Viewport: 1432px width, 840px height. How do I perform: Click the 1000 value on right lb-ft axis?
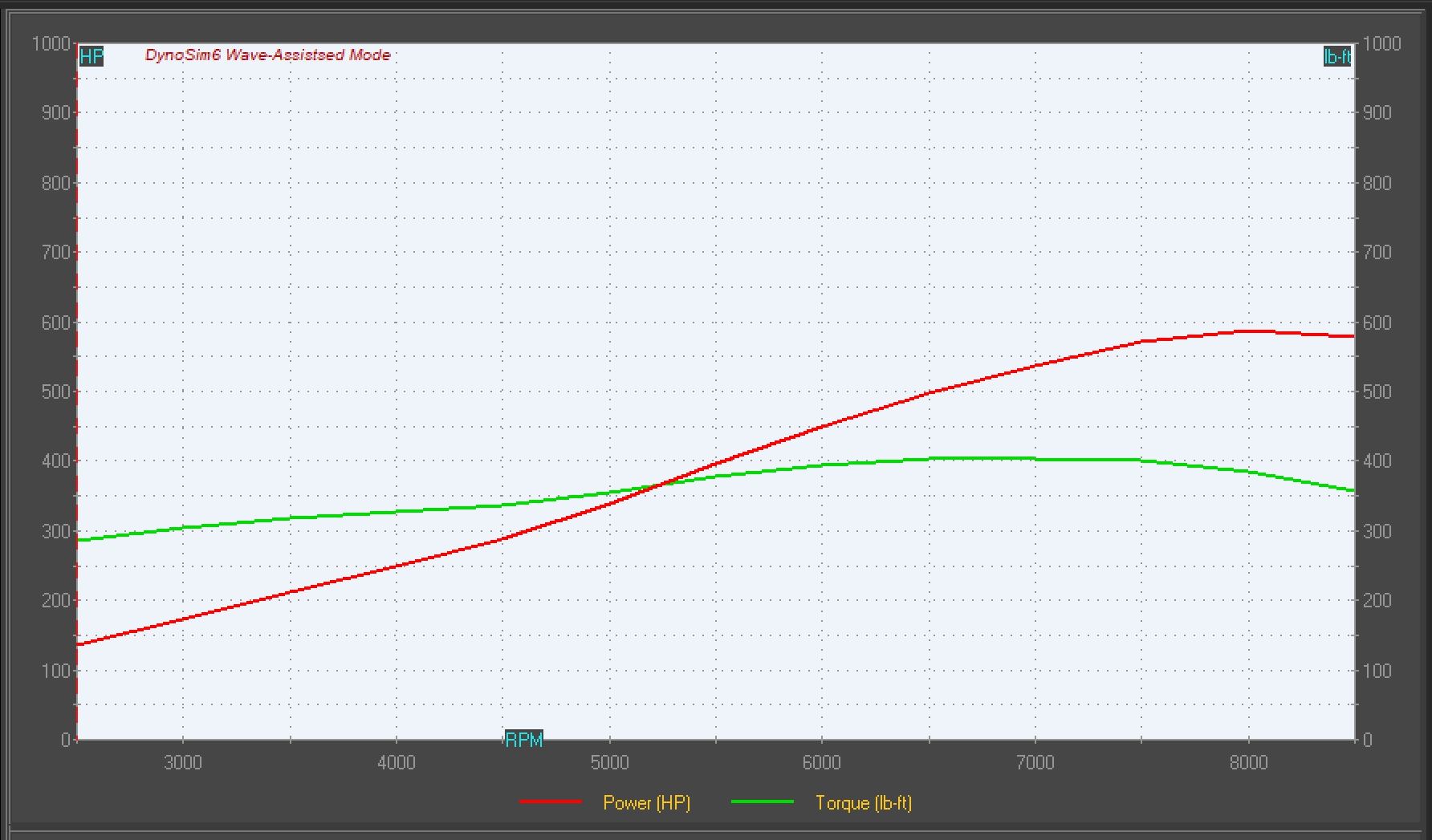[x=1381, y=43]
